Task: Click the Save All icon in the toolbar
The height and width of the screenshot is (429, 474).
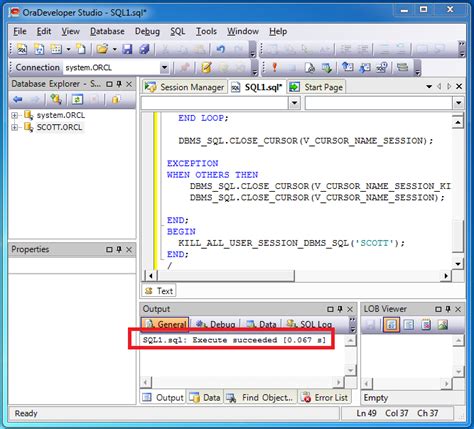Action: point(145,49)
